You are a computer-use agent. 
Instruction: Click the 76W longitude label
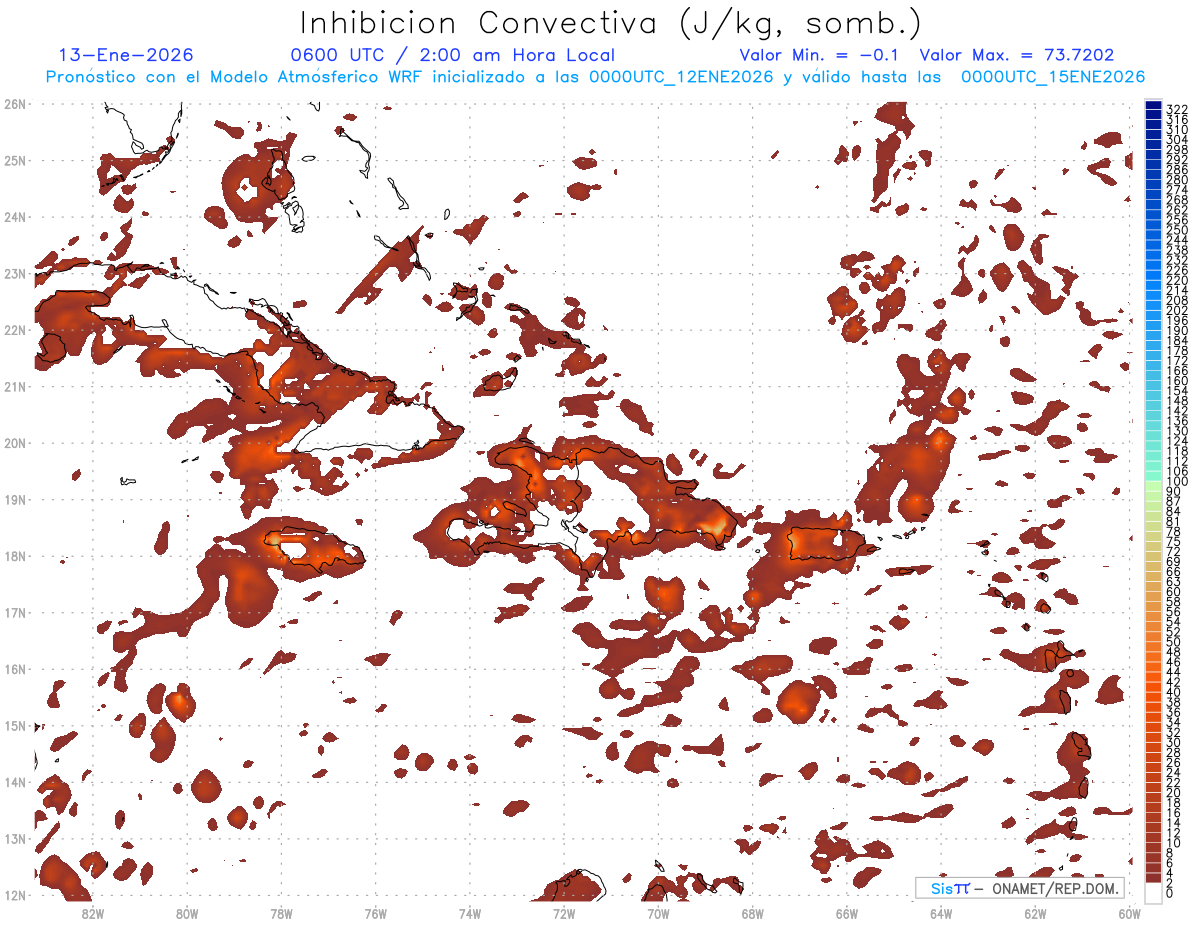coord(376,913)
